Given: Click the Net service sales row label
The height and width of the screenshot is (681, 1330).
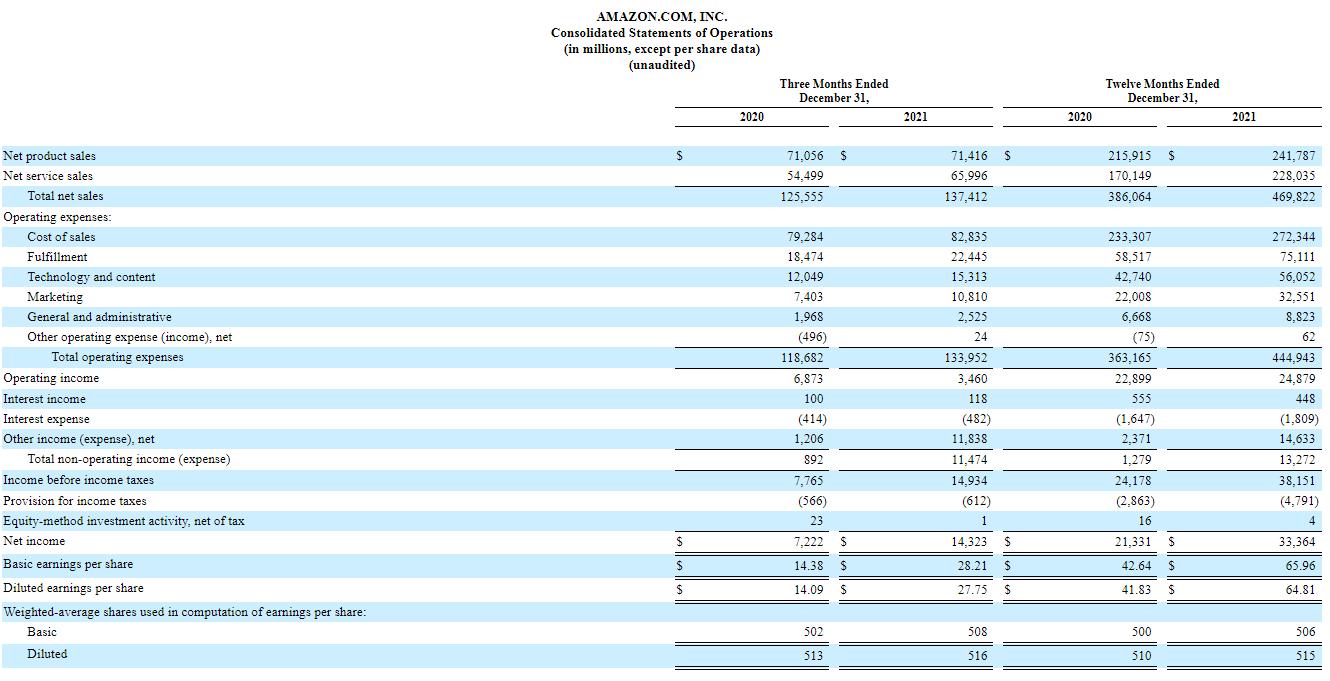Looking at the screenshot, I should [48, 176].
